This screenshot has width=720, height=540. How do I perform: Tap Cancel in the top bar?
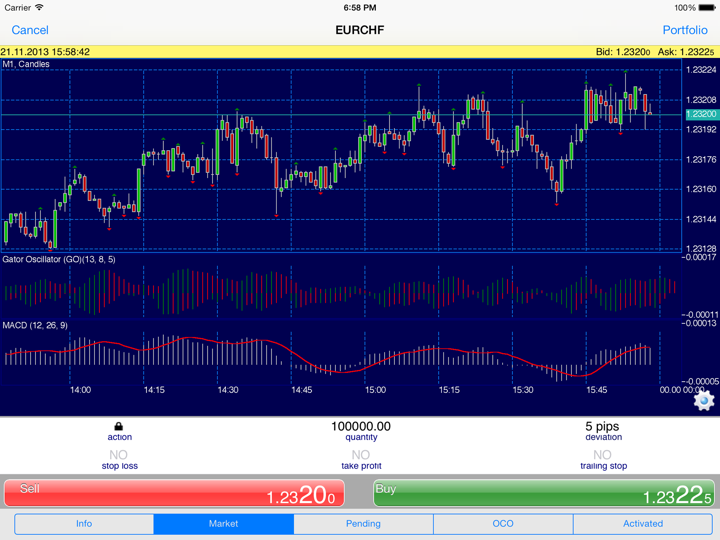coord(30,30)
